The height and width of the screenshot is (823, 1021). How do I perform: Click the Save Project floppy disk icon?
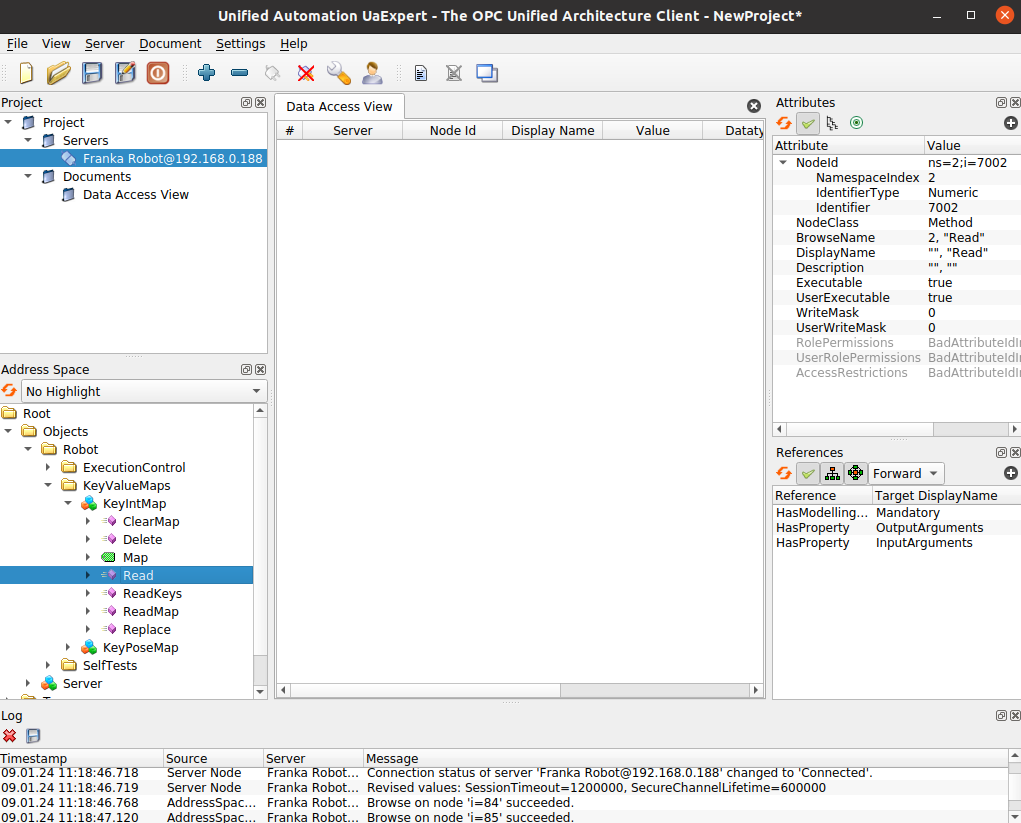92,73
